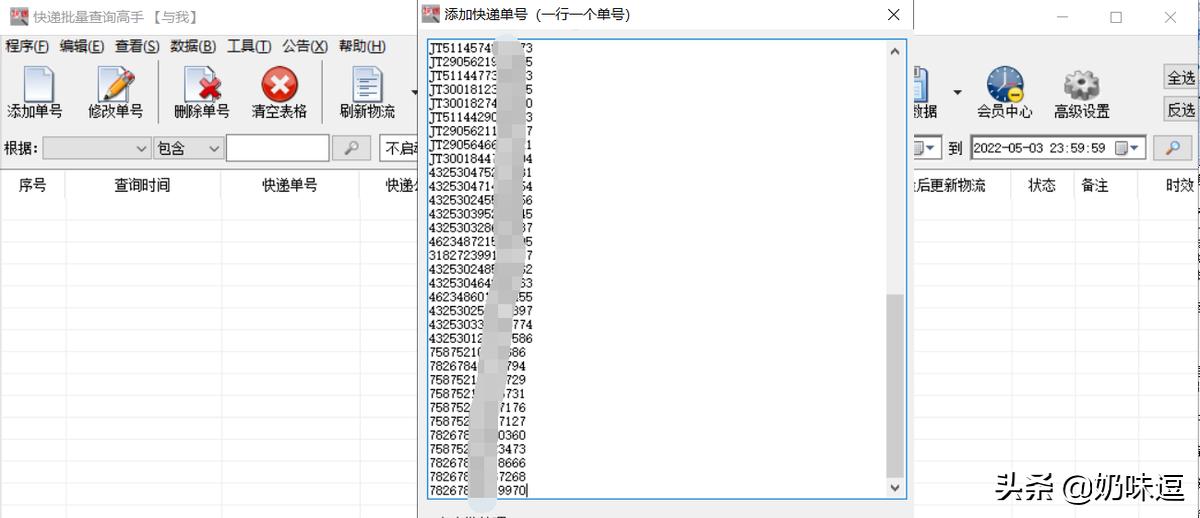Open the 程序(F) menu
The width and height of the screenshot is (1200, 518).
27,46
